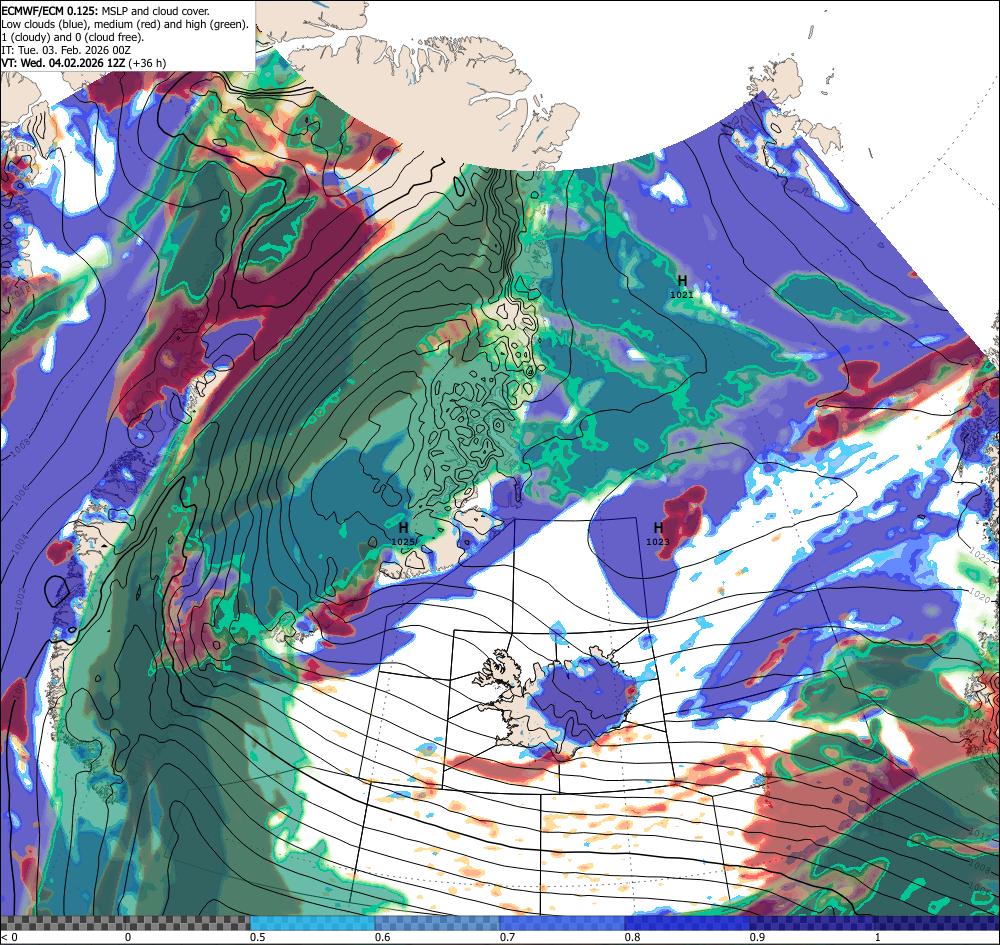1000x945 pixels.
Task: Click the H marker above 1023
Action: click(x=658, y=527)
